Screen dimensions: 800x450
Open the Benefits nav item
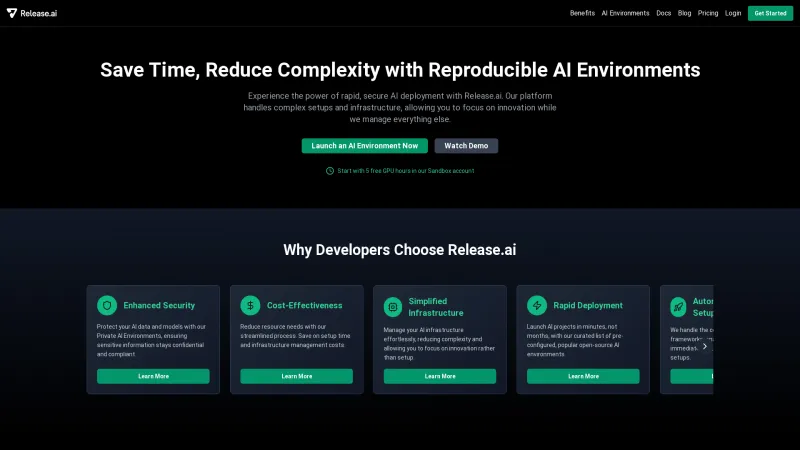click(582, 13)
